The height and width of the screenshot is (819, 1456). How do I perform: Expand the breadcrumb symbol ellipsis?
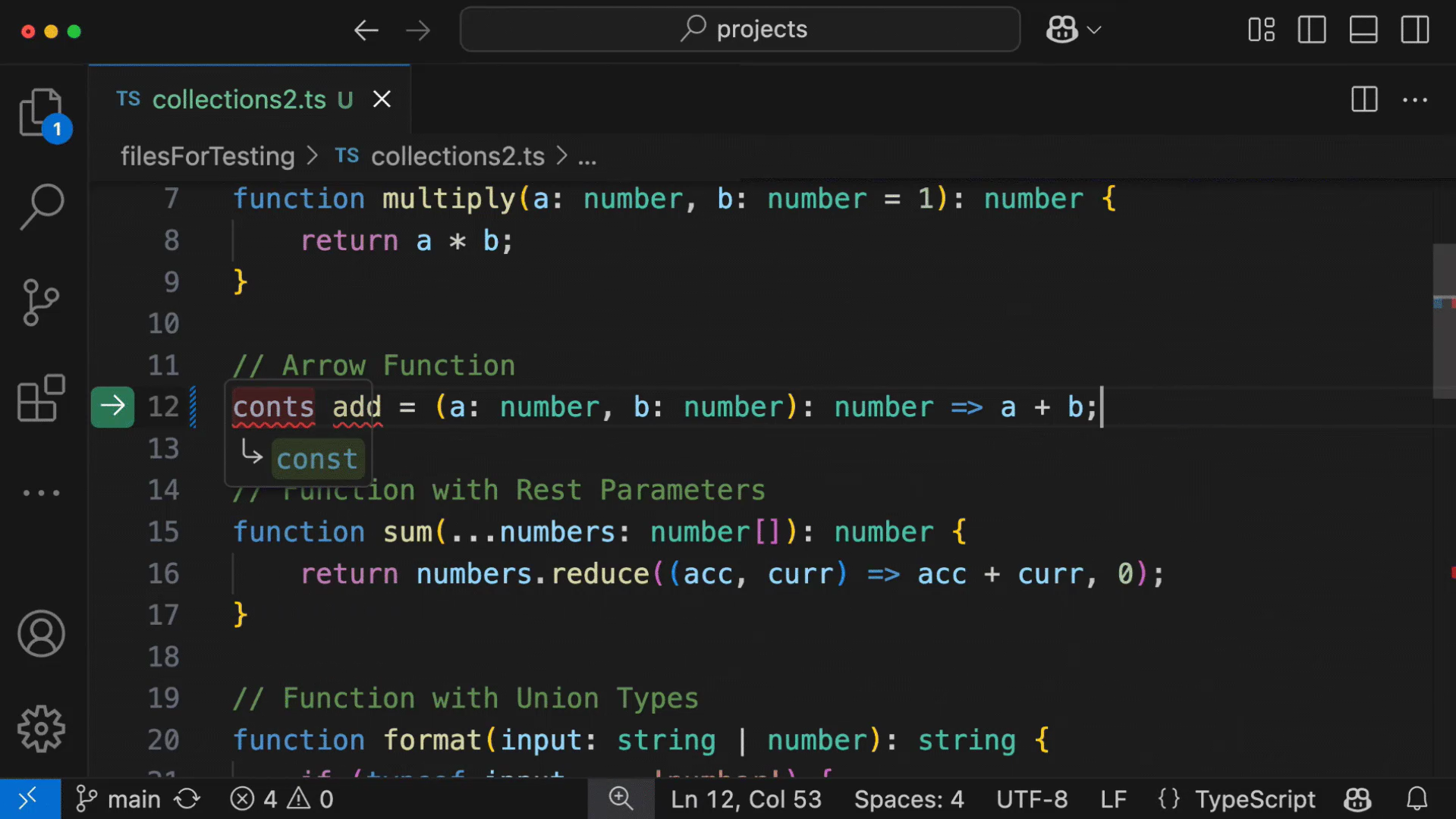[x=587, y=156]
